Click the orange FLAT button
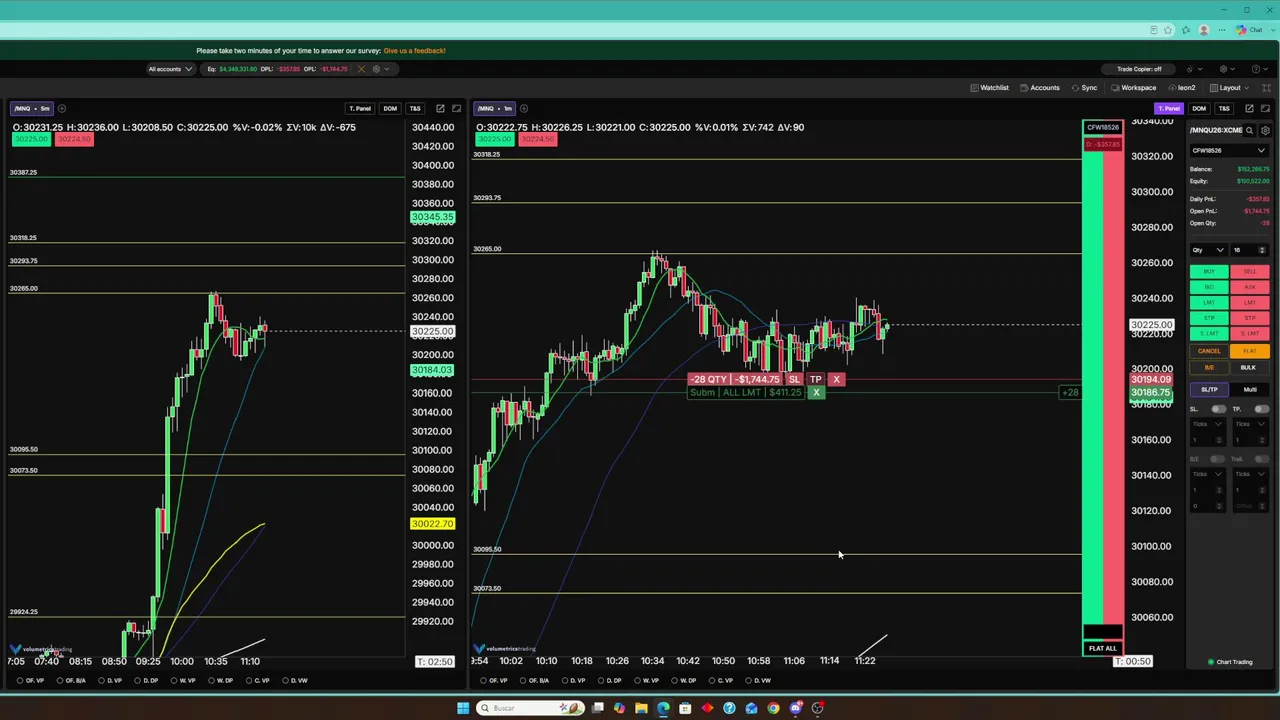This screenshot has width=1280, height=720. pos(1250,351)
